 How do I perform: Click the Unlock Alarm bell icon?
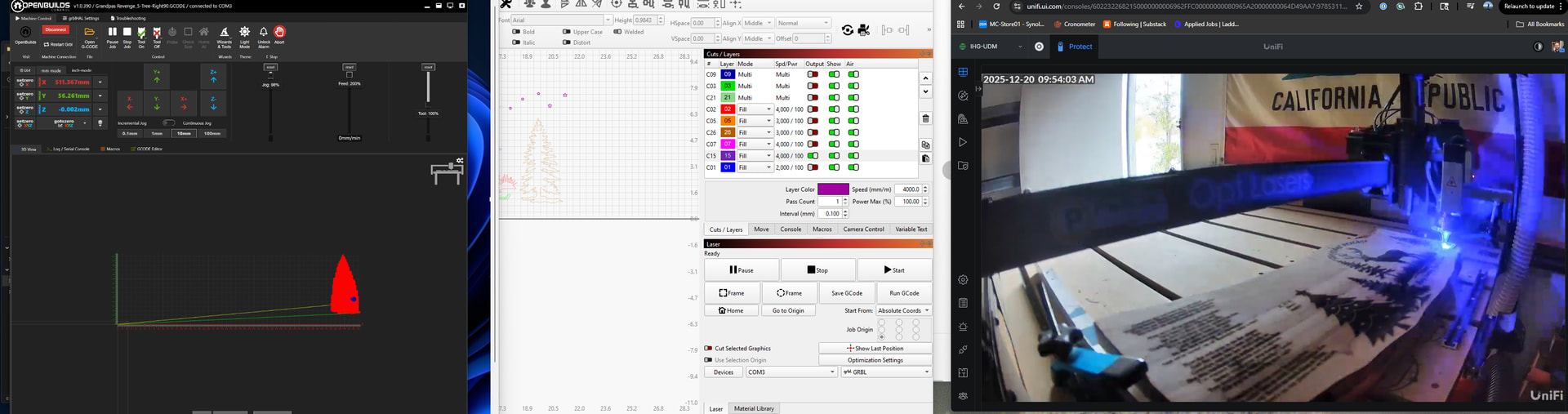[x=264, y=33]
